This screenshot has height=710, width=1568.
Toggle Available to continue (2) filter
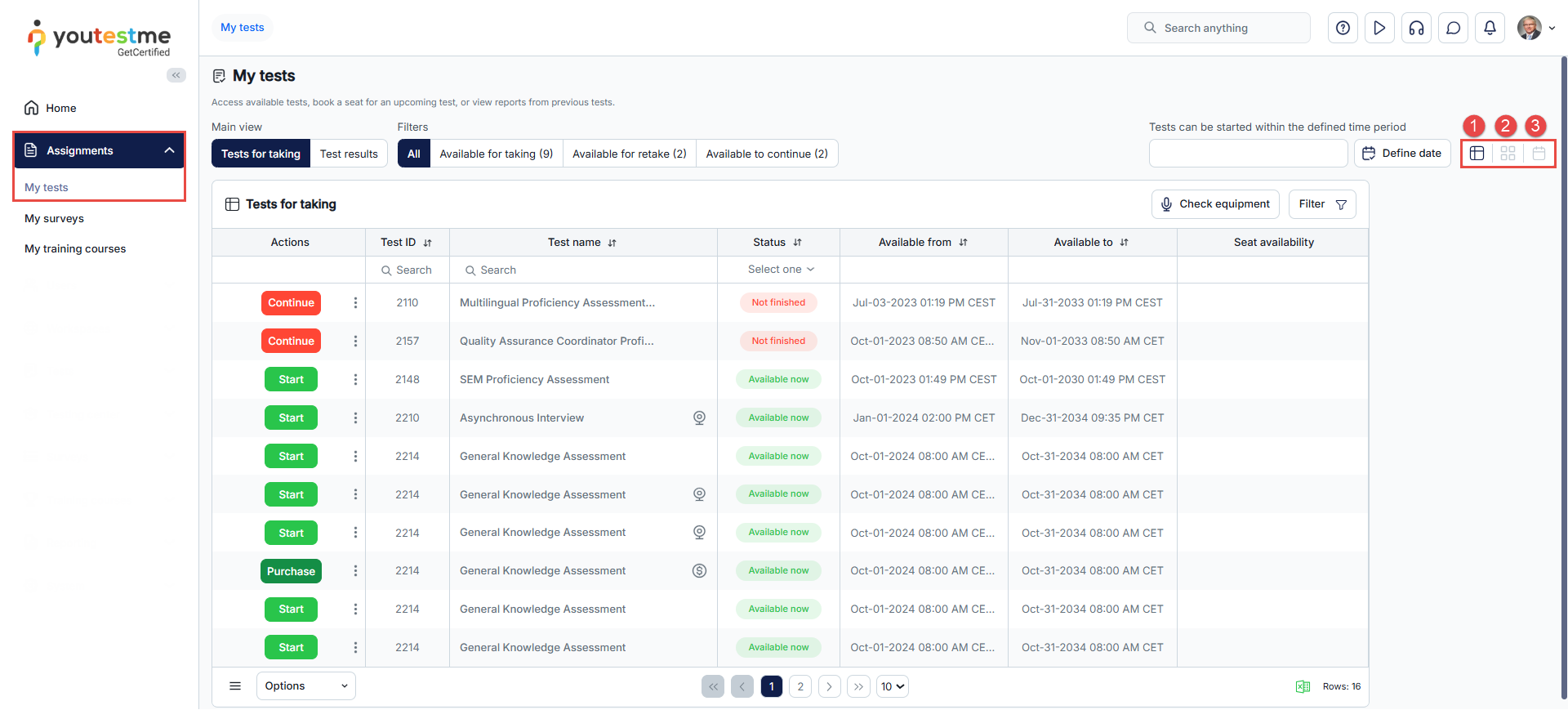[766, 154]
